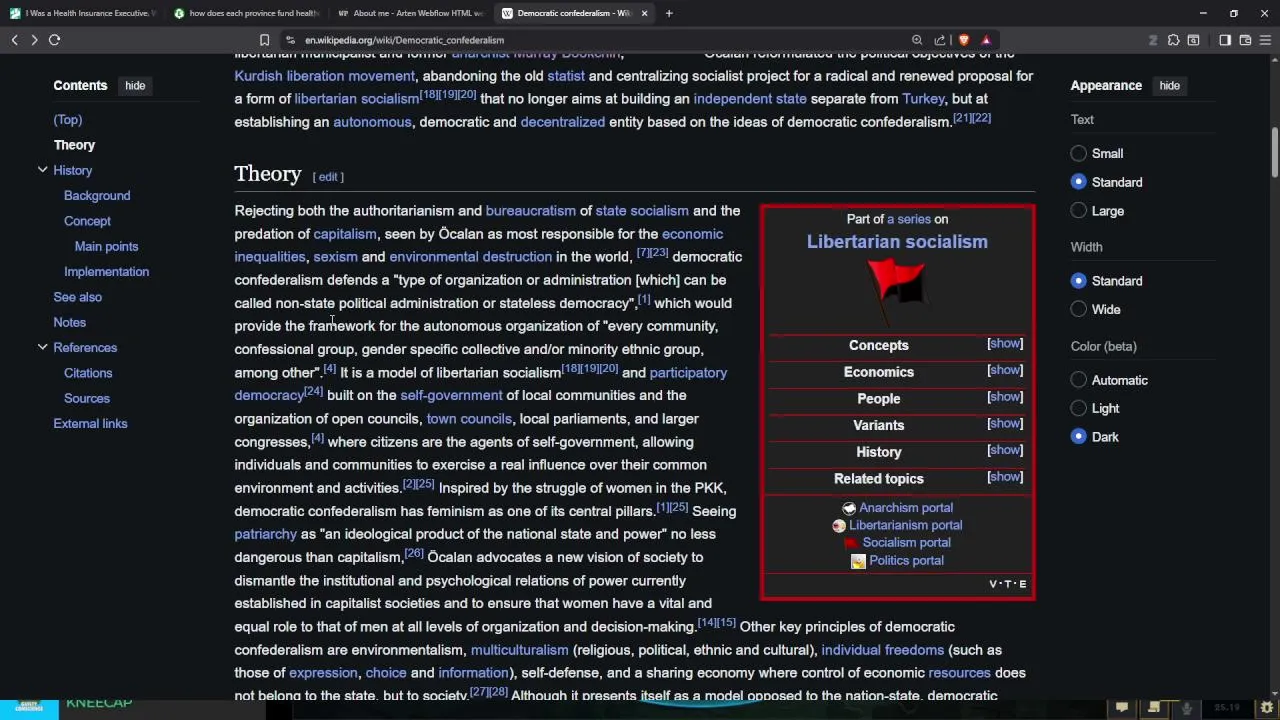Collapse the History section in Contents
1280x720 pixels.
(42, 170)
